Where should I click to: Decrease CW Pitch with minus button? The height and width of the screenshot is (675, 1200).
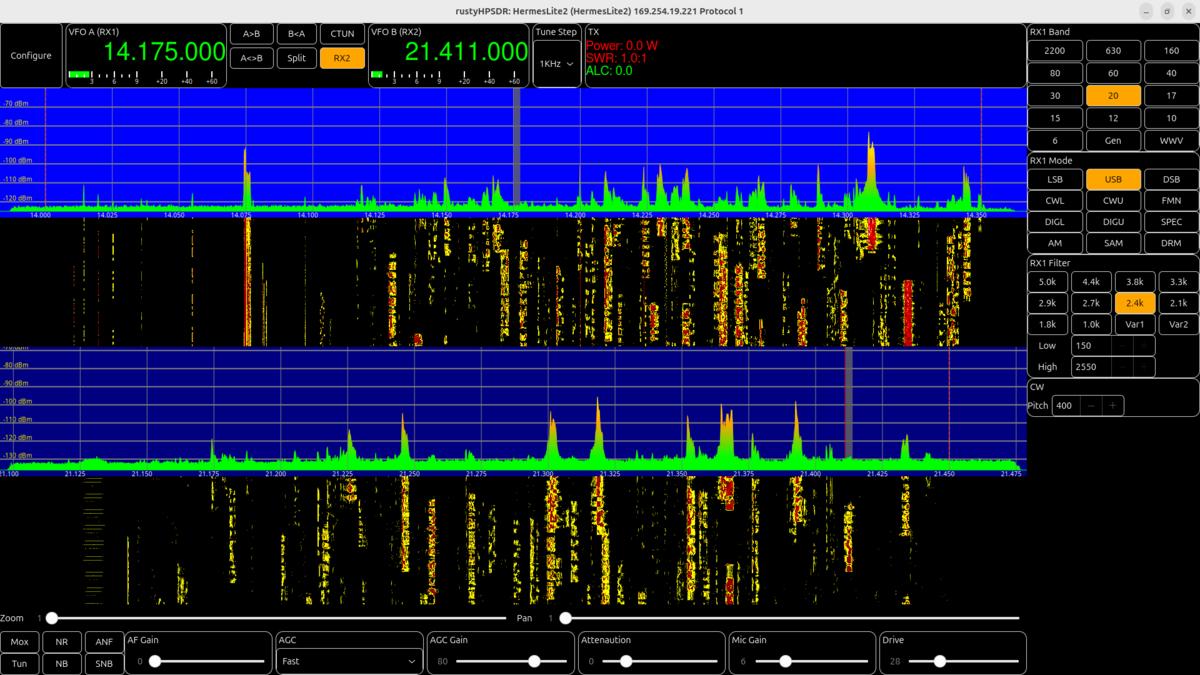(1090, 406)
